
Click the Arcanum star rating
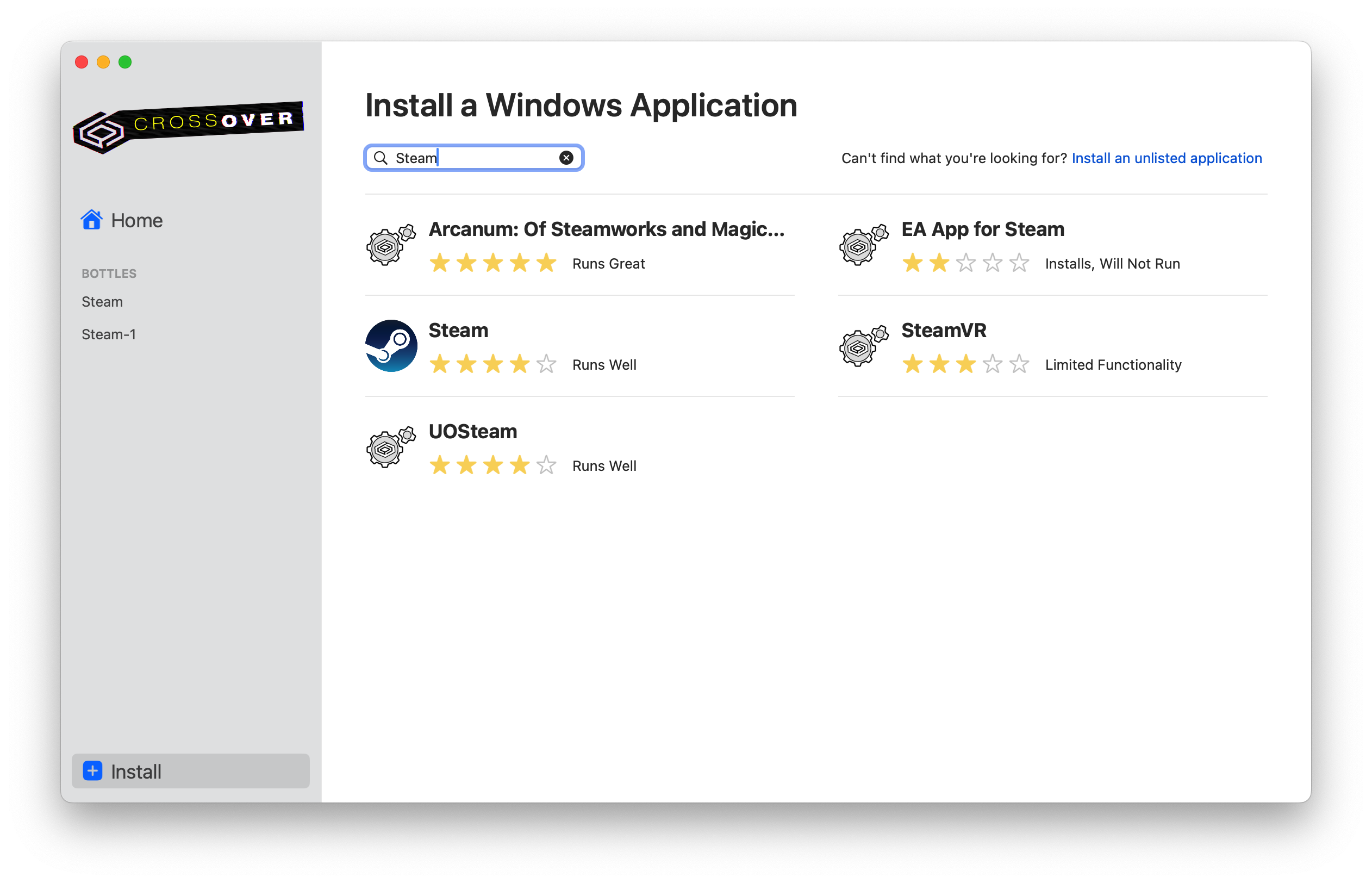494,264
